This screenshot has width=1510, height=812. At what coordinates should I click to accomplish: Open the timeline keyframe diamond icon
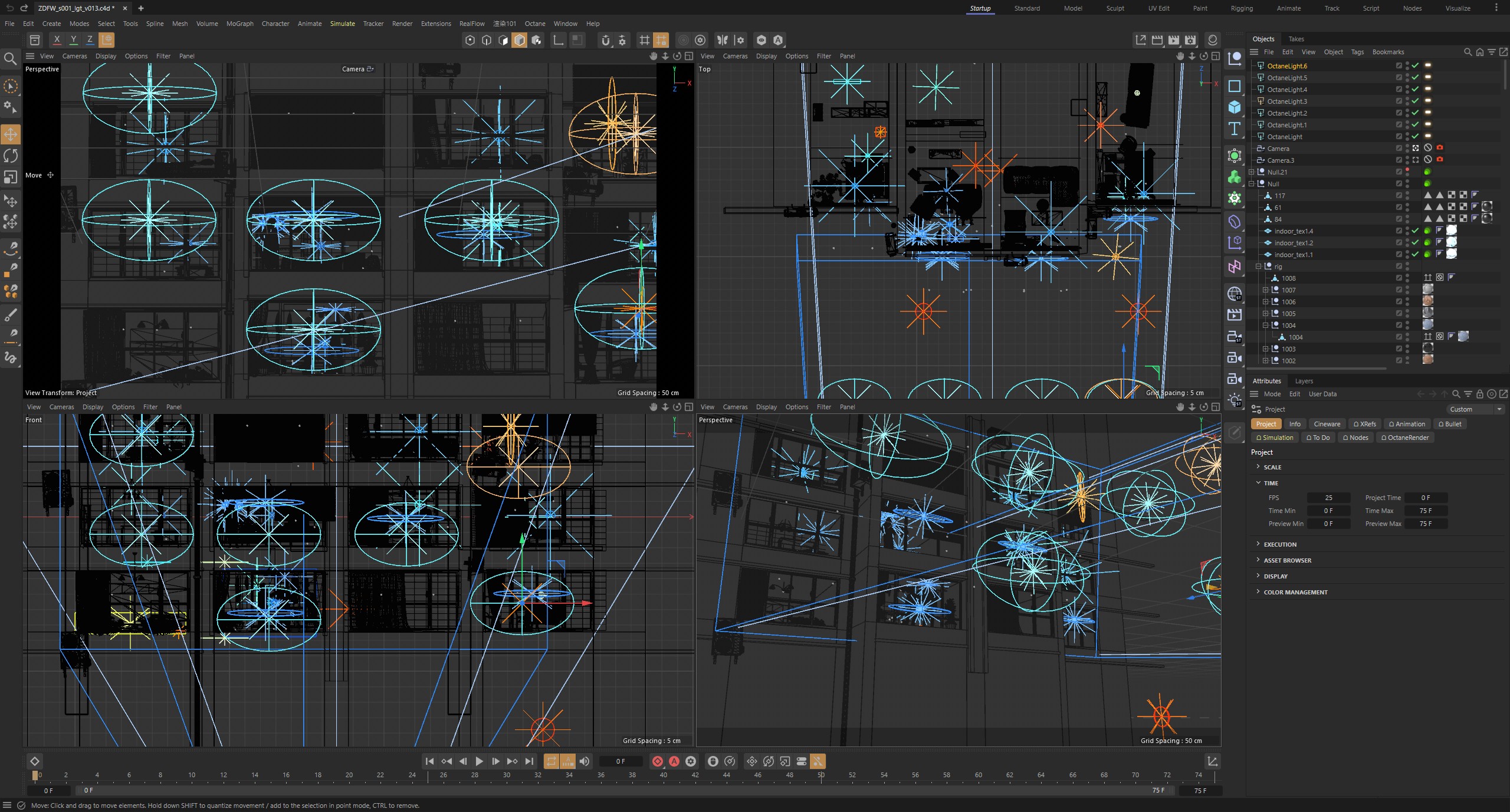(35, 761)
